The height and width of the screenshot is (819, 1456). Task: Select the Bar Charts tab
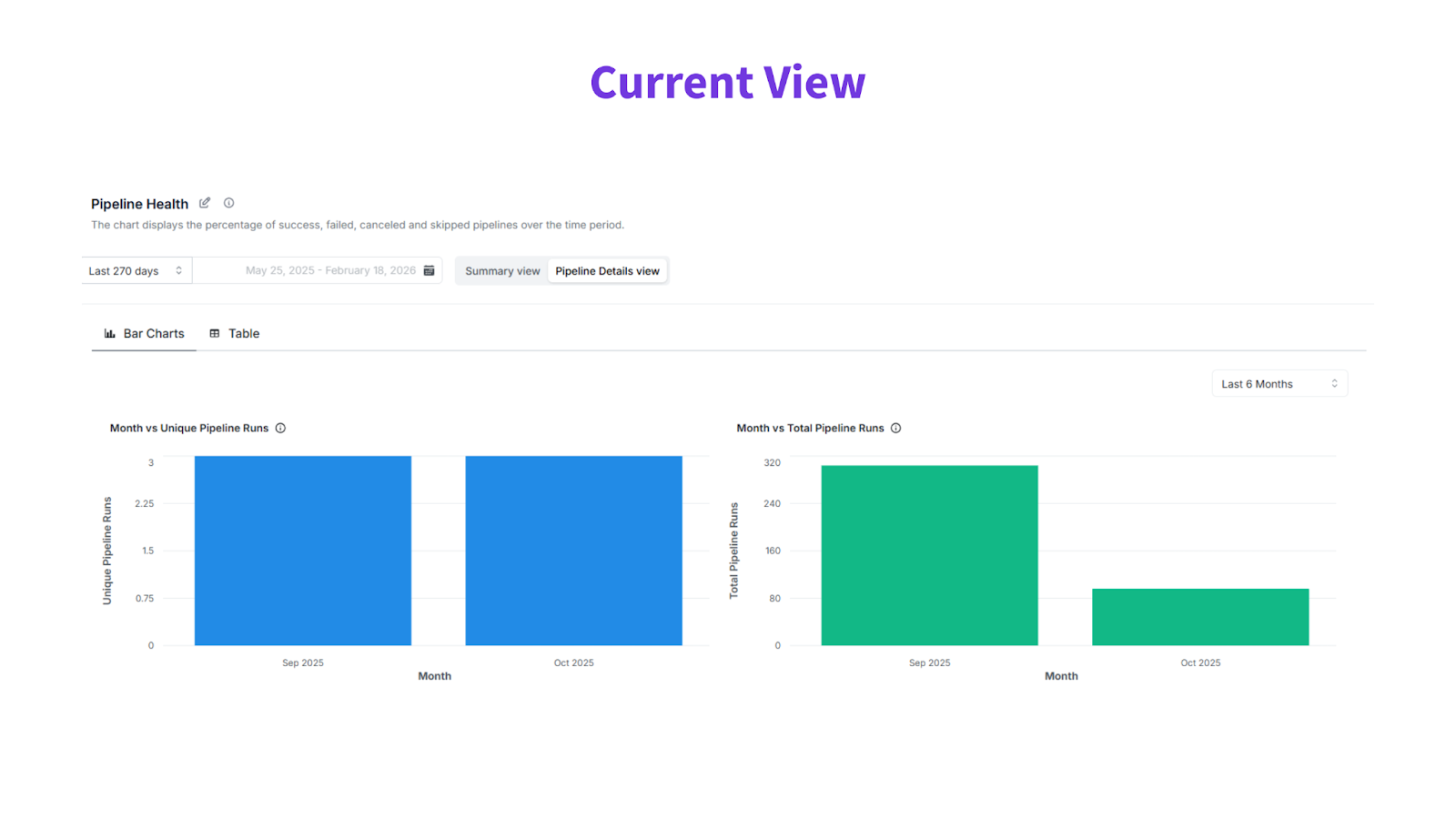[145, 334]
